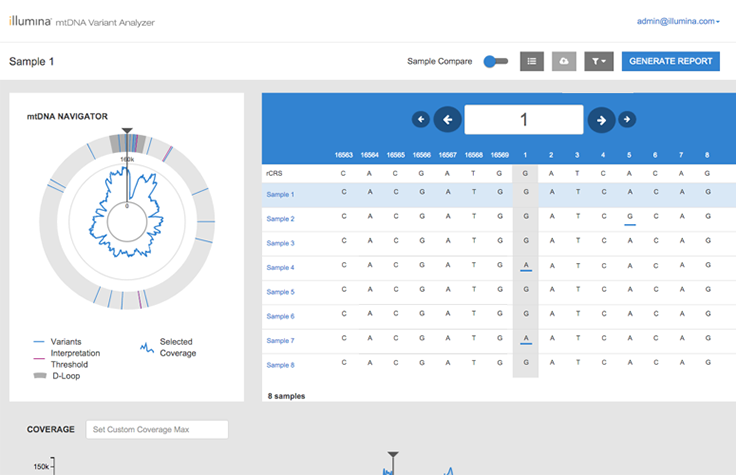This screenshot has width=736, height=475.
Task: Click the mtDNA navigator position marker triangle
Action: 126,131
